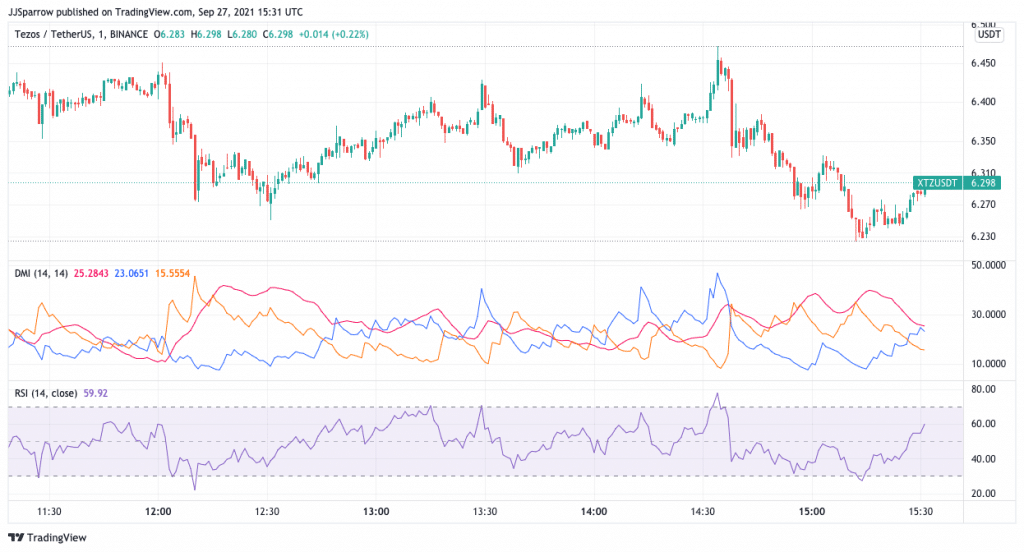
Task: Click the 14:00 time axis label
Action: (594, 511)
